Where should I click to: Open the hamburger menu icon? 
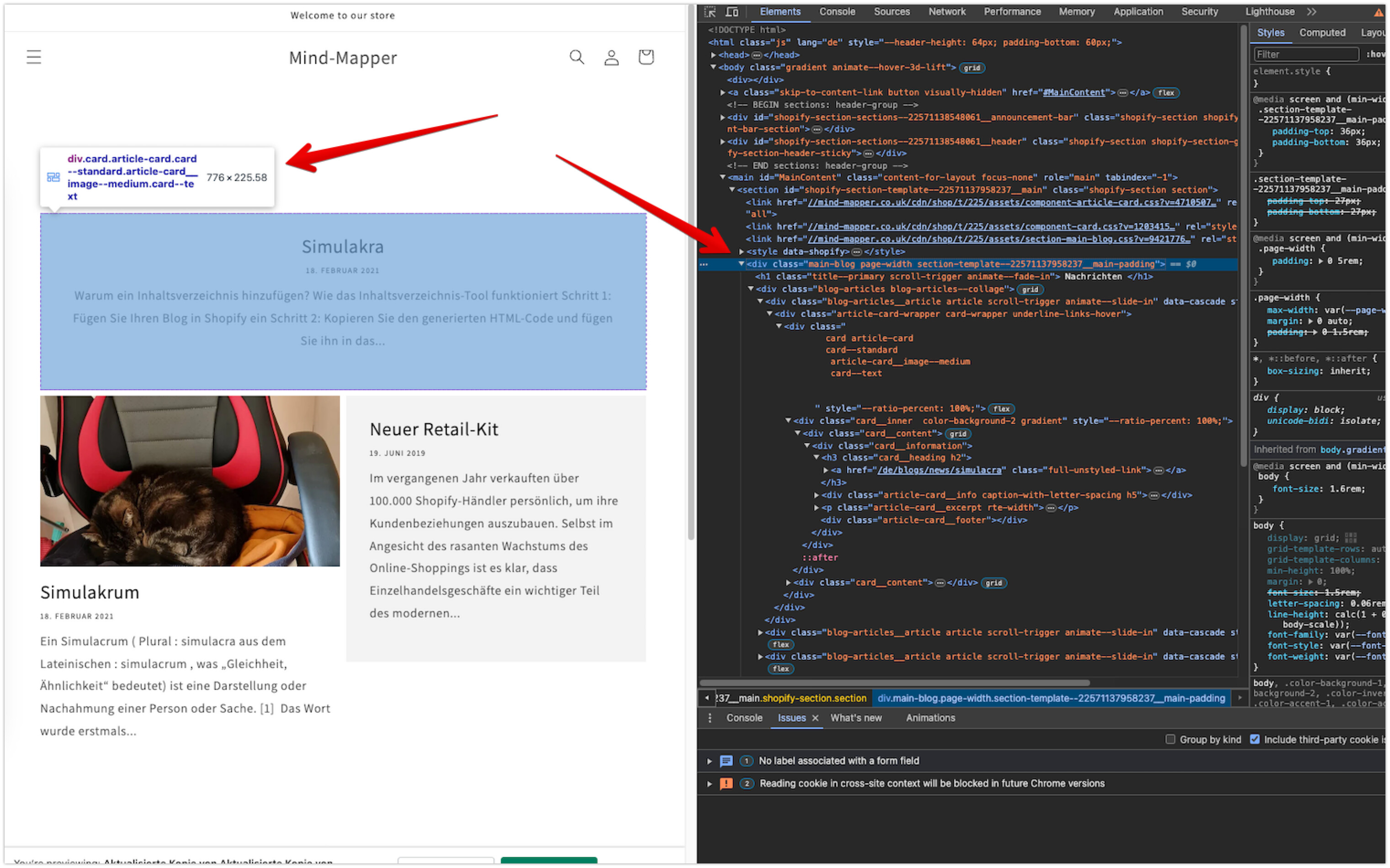tap(34, 57)
